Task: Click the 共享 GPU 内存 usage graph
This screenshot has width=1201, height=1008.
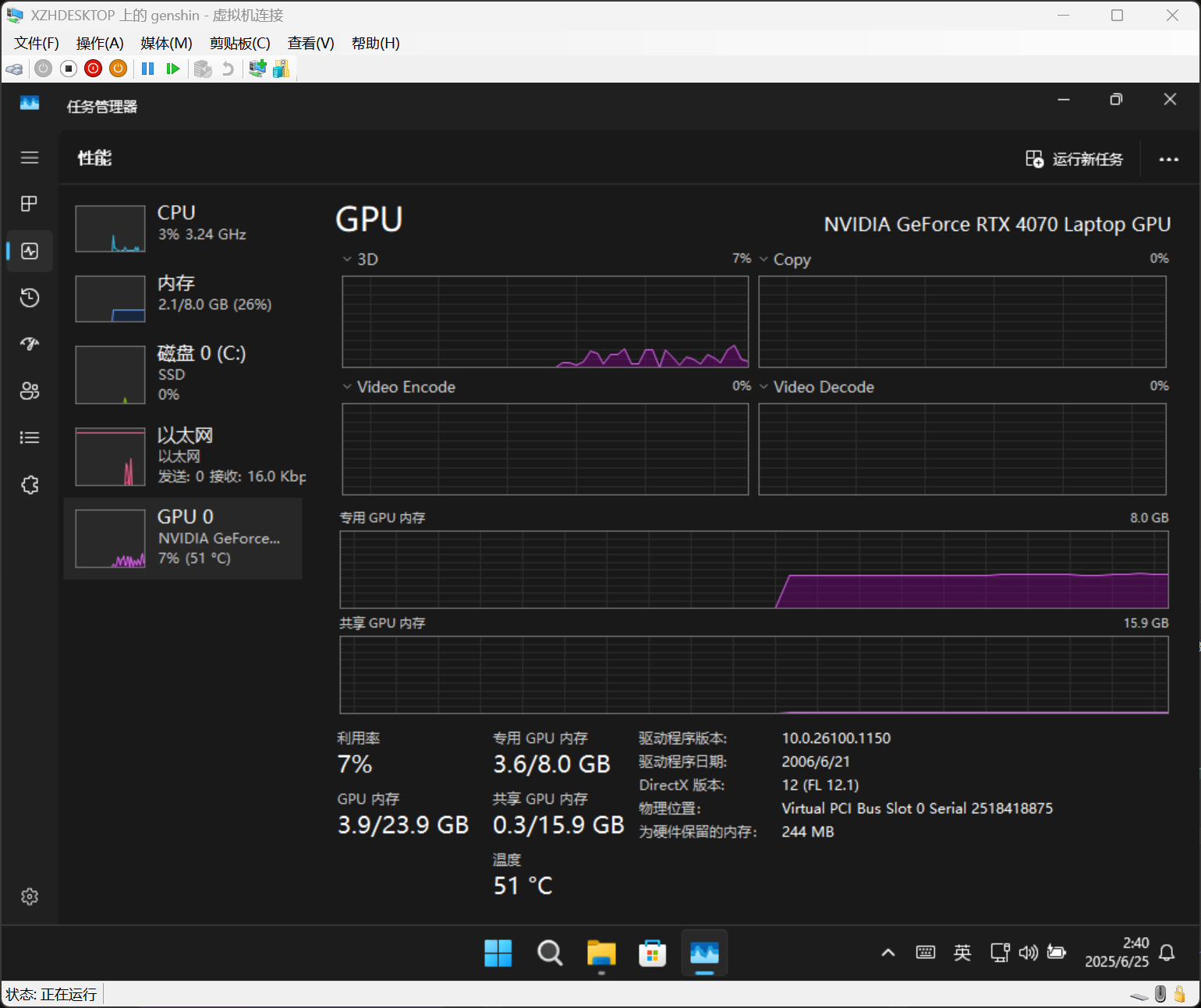Action: [x=754, y=675]
